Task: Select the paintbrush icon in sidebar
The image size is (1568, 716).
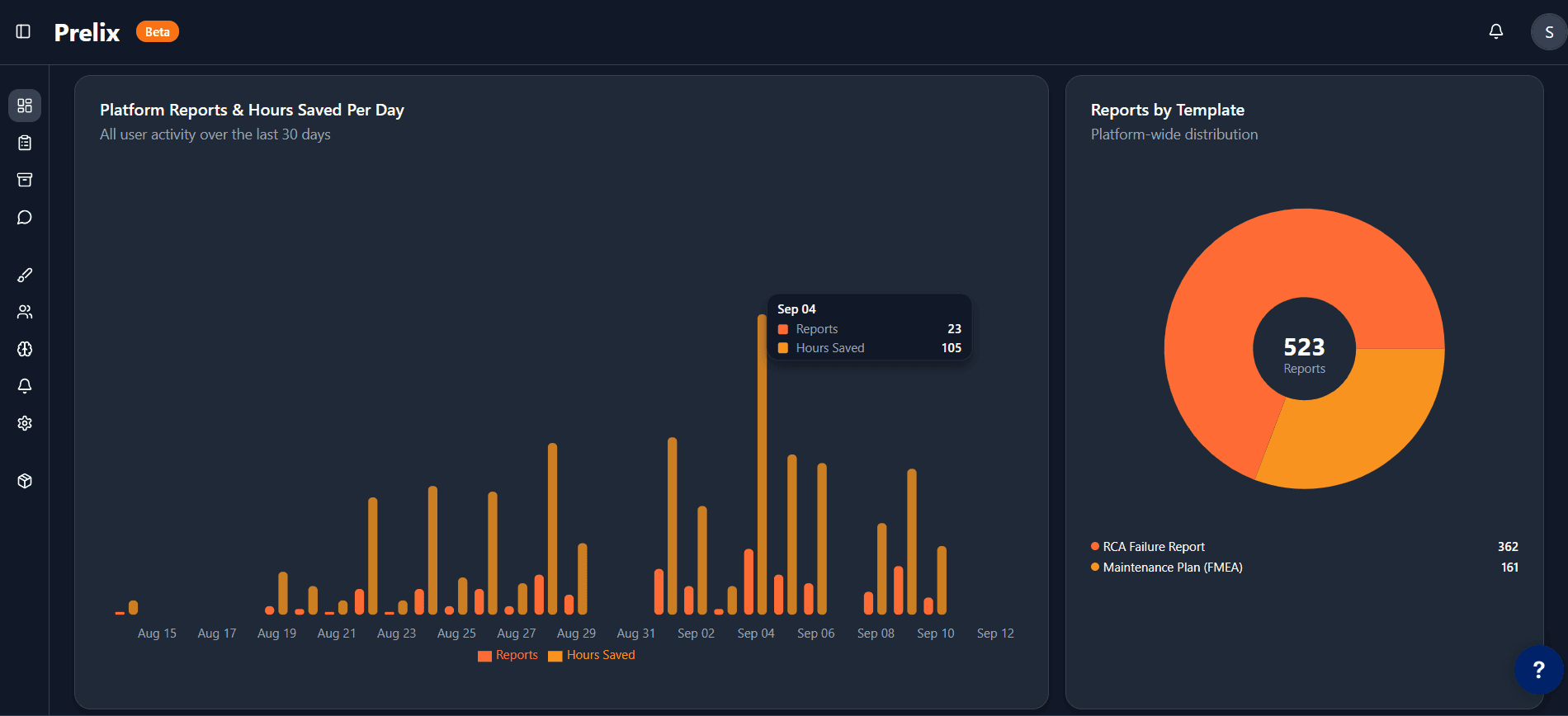Action: pyautogui.click(x=25, y=275)
